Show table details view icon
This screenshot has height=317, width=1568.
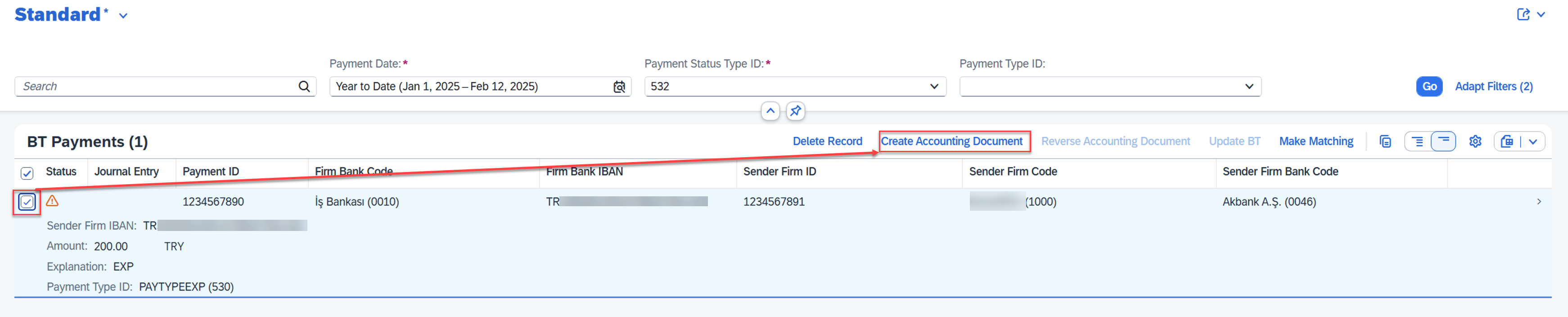coord(1417,142)
